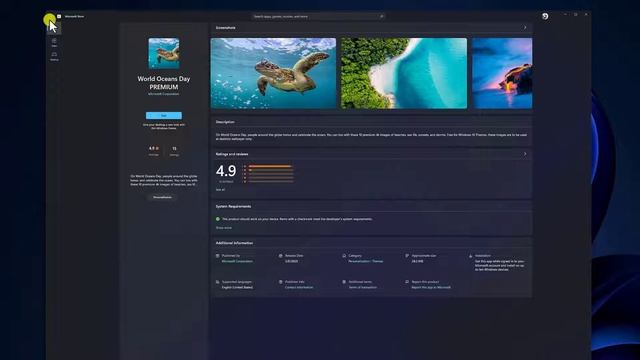Click the Supported languages icon
The height and width of the screenshot is (360, 640).
[x=218, y=282]
